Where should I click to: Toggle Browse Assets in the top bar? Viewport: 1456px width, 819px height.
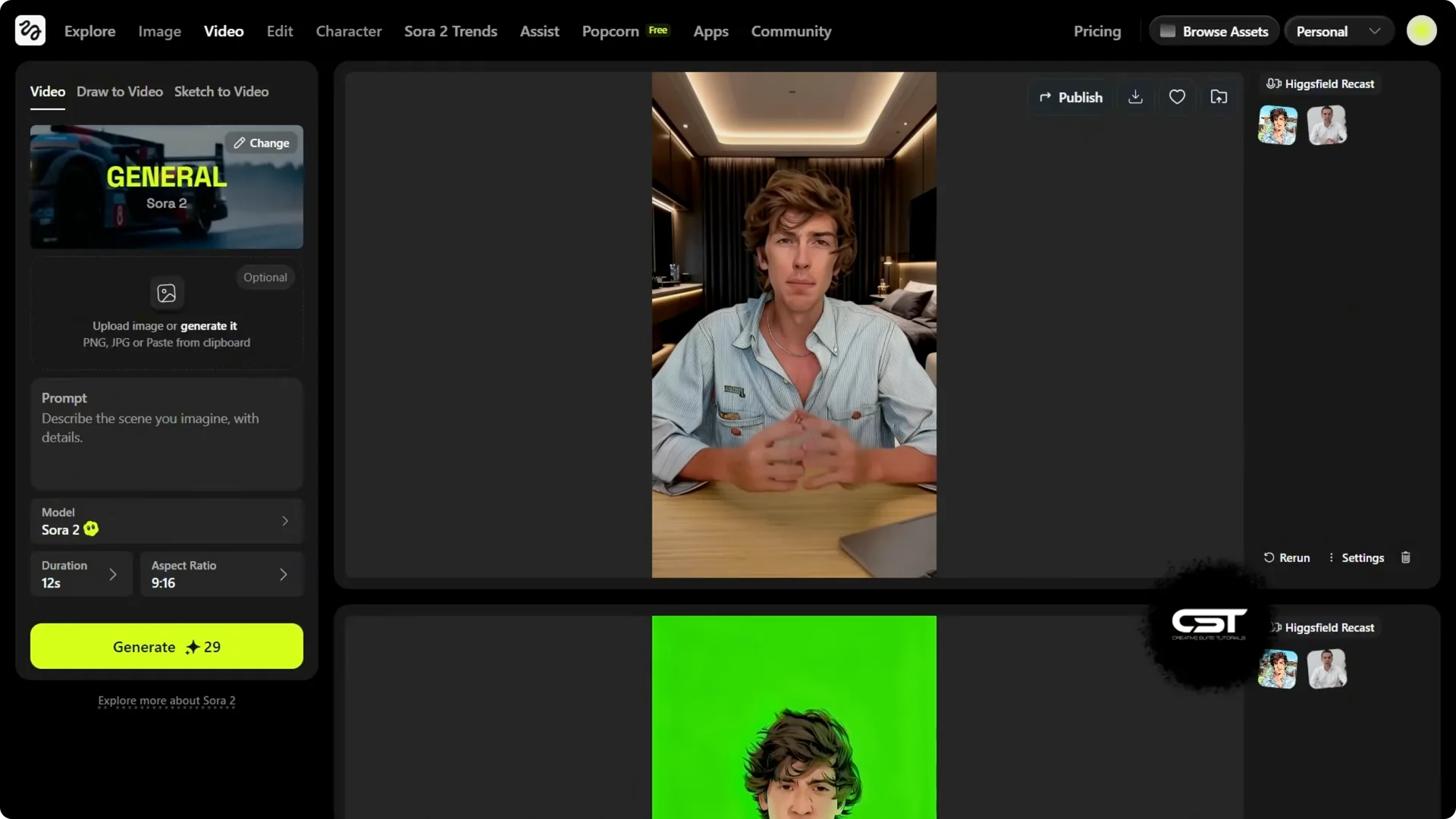1213,30
